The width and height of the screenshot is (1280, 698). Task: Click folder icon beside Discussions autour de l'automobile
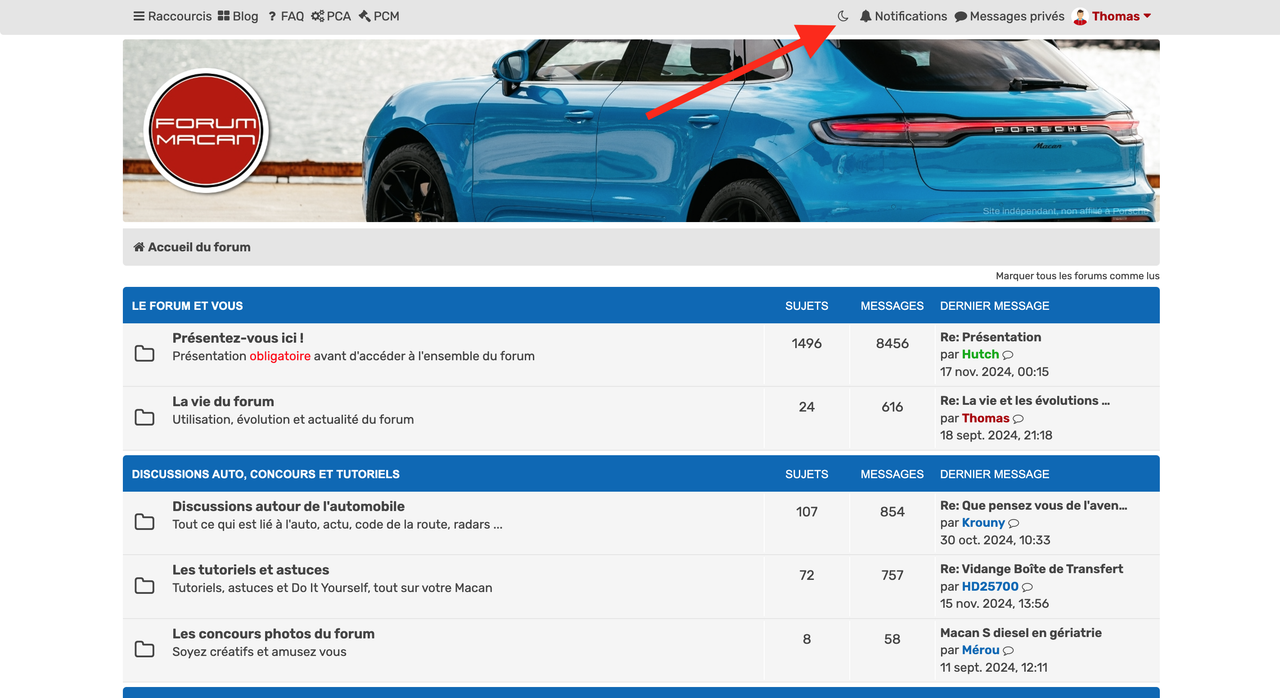click(x=145, y=522)
